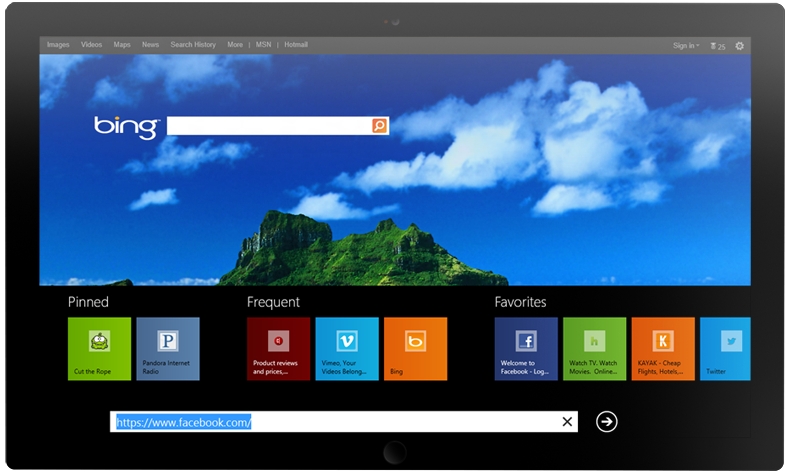Open the Bing settings gear
Image resolution: width=790 pixels, height=475 pixels.
point(739,46)
